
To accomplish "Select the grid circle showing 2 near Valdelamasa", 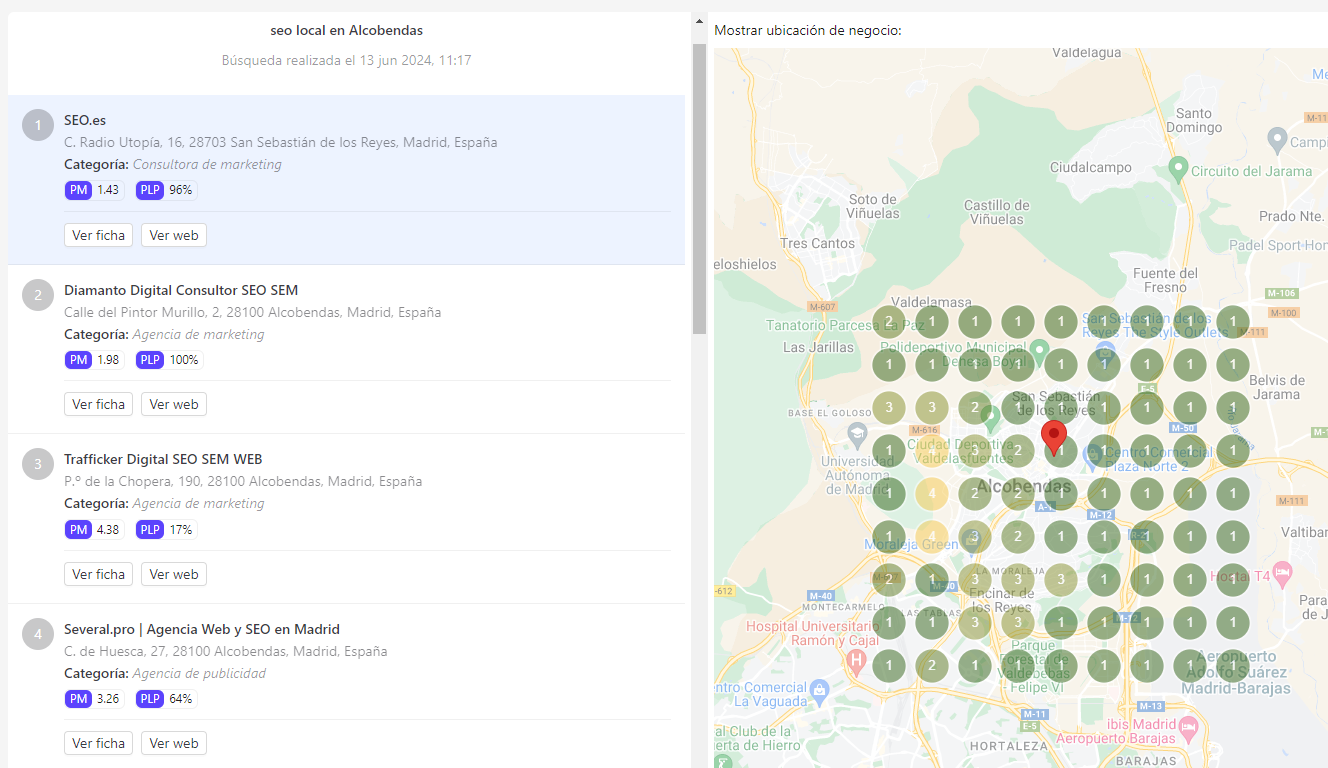I will (x=888, y=322).
